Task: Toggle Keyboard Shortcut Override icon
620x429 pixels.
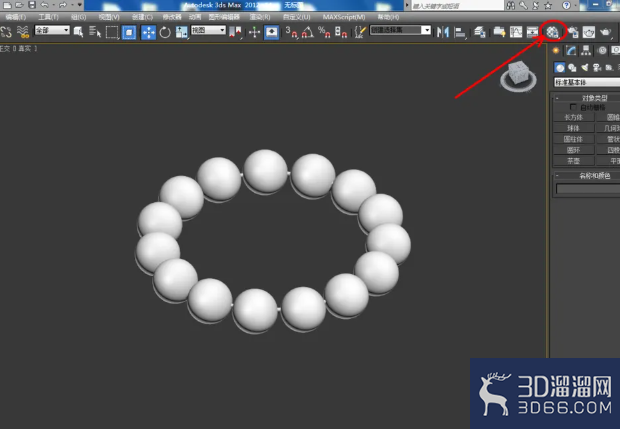Action: (x=271, y=32)
